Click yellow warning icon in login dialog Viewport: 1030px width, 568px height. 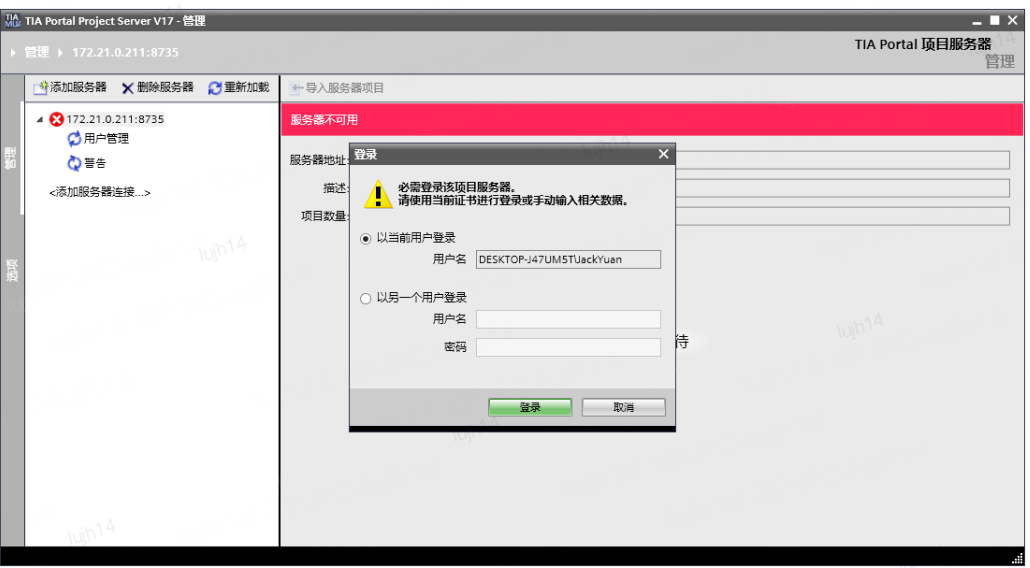pos(378,194)
